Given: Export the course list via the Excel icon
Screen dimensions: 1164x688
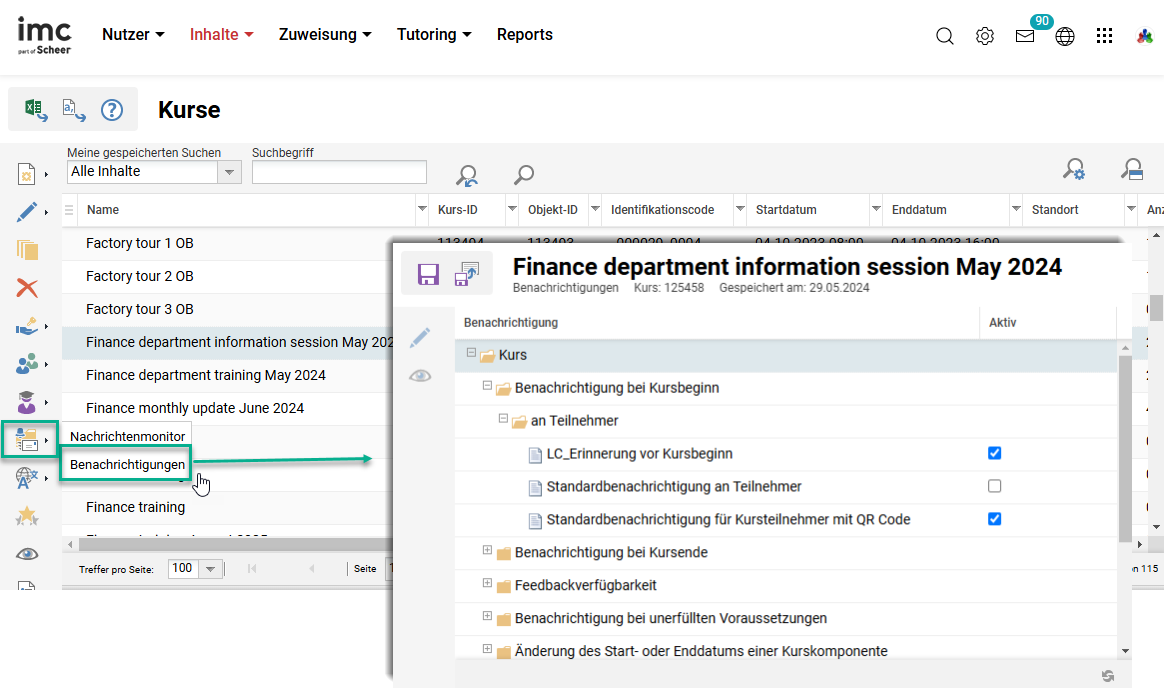Looking at the screenshot, I should pos(32,108).
